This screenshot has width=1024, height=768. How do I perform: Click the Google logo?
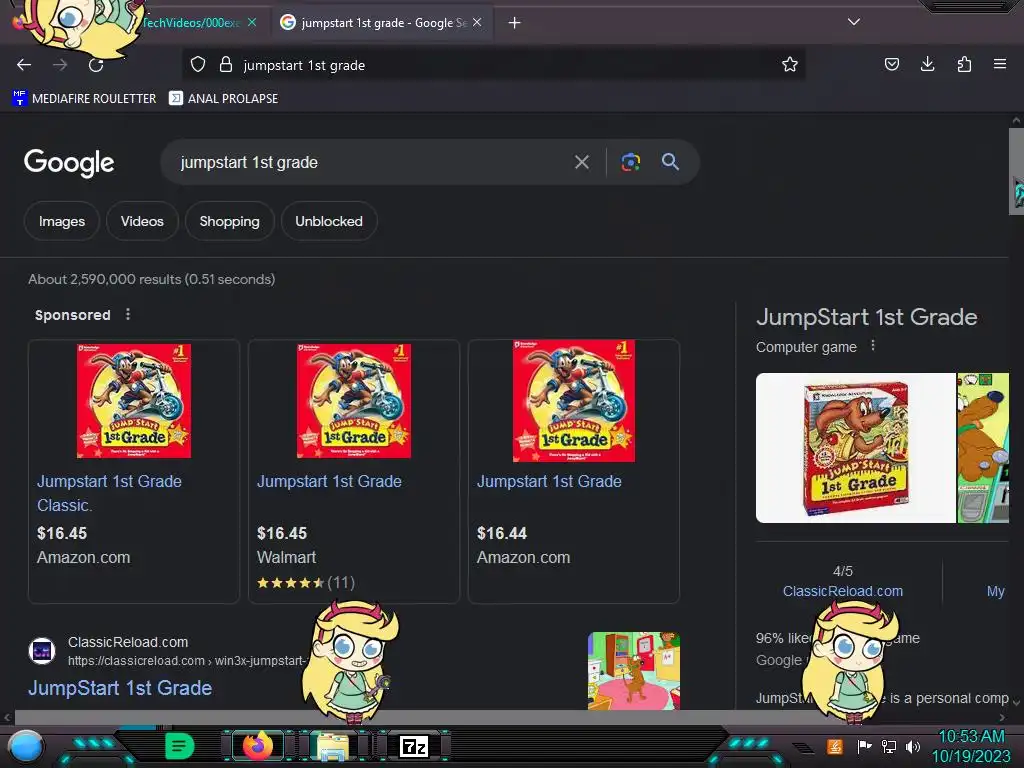pyautogui.click(x=69, y=163)
